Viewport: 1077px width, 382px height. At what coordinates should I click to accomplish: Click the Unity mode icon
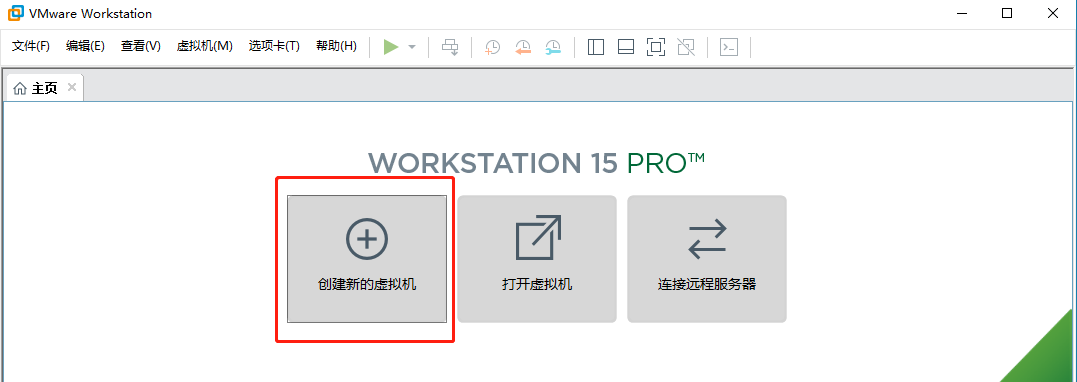(685, 47)
